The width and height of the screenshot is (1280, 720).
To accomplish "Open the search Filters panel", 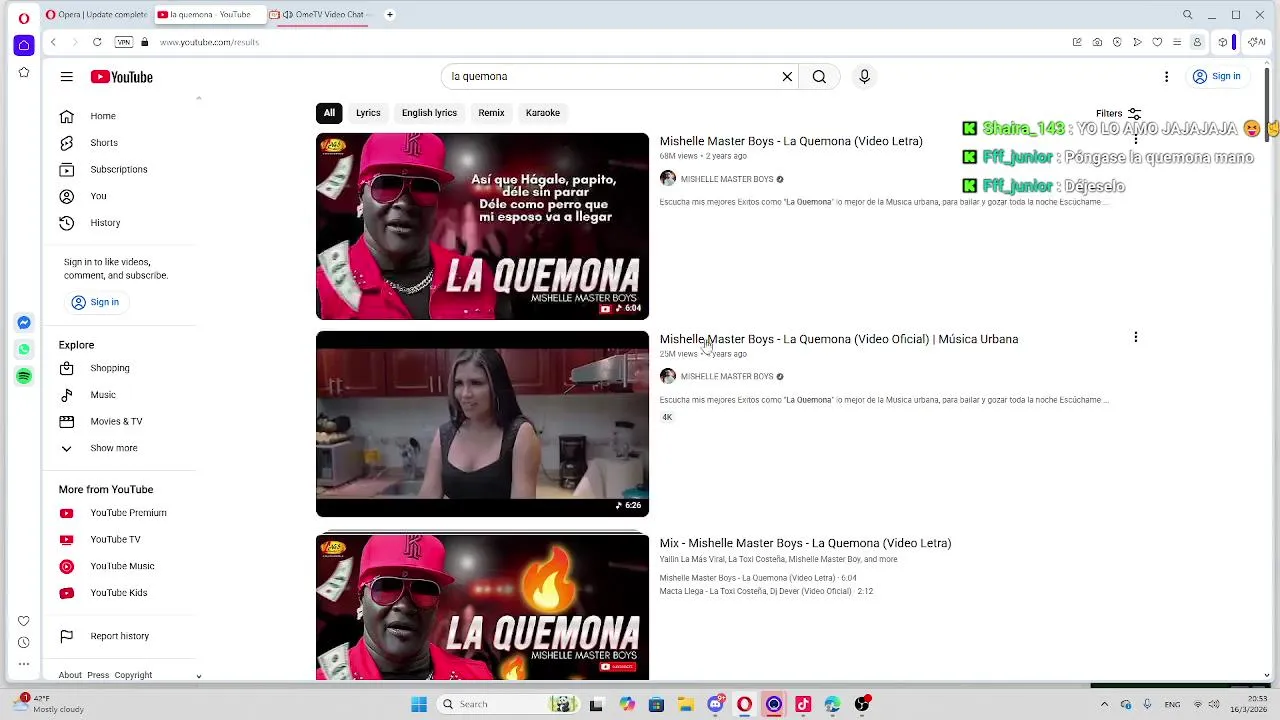I will (1118, 113).
